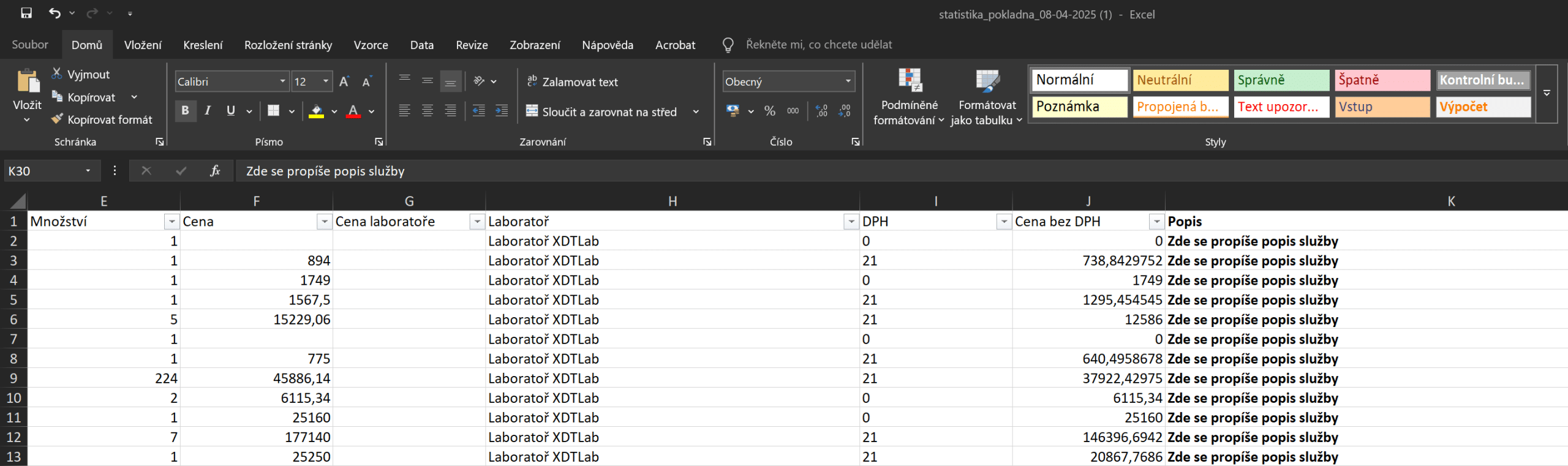Switch to the Vzorce ribbon tab
Image resolution: width=1568 pixels, height=466 pixels.
pos(371,45)
